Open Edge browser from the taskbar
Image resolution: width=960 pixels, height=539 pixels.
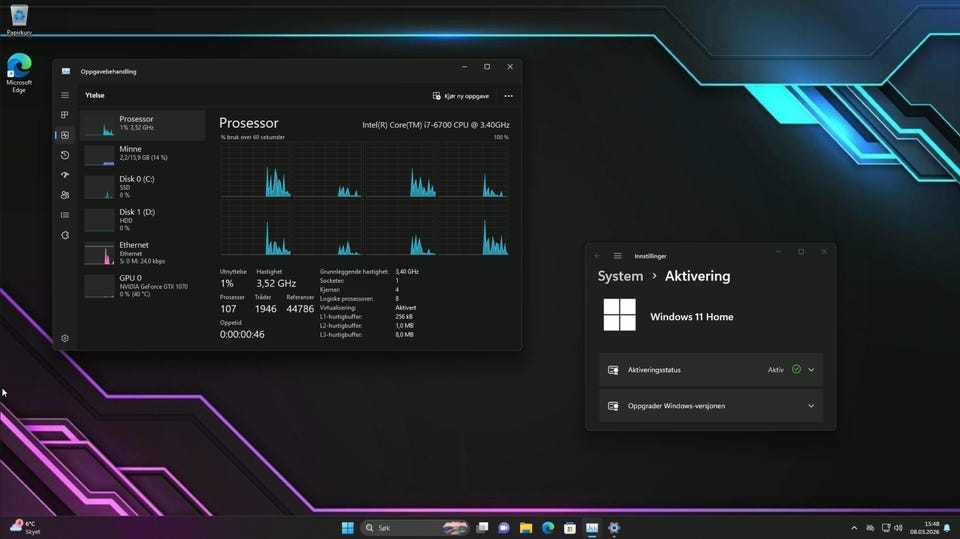point(548,528)
